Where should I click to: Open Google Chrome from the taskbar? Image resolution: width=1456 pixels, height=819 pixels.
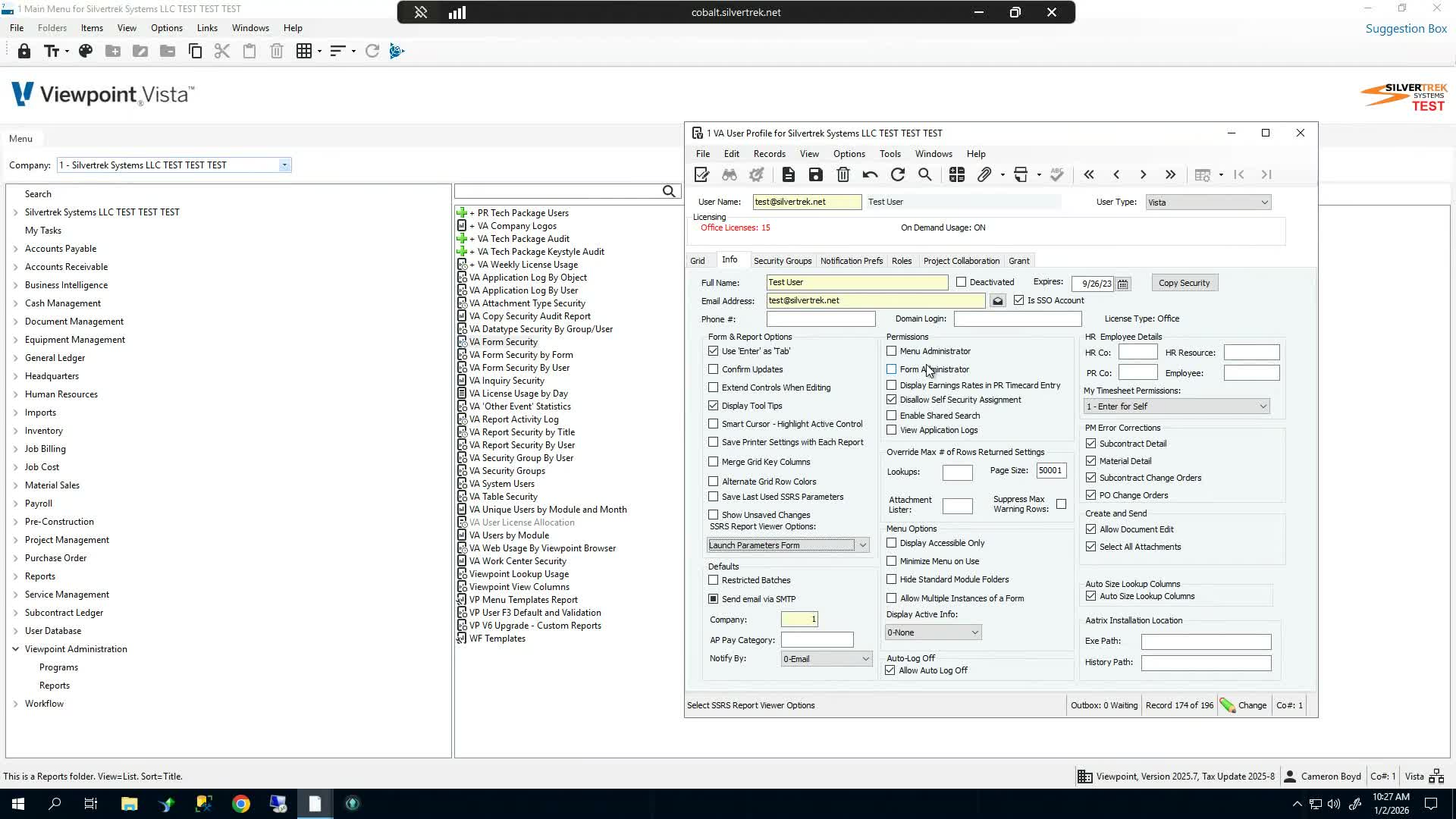pos(241,804)
